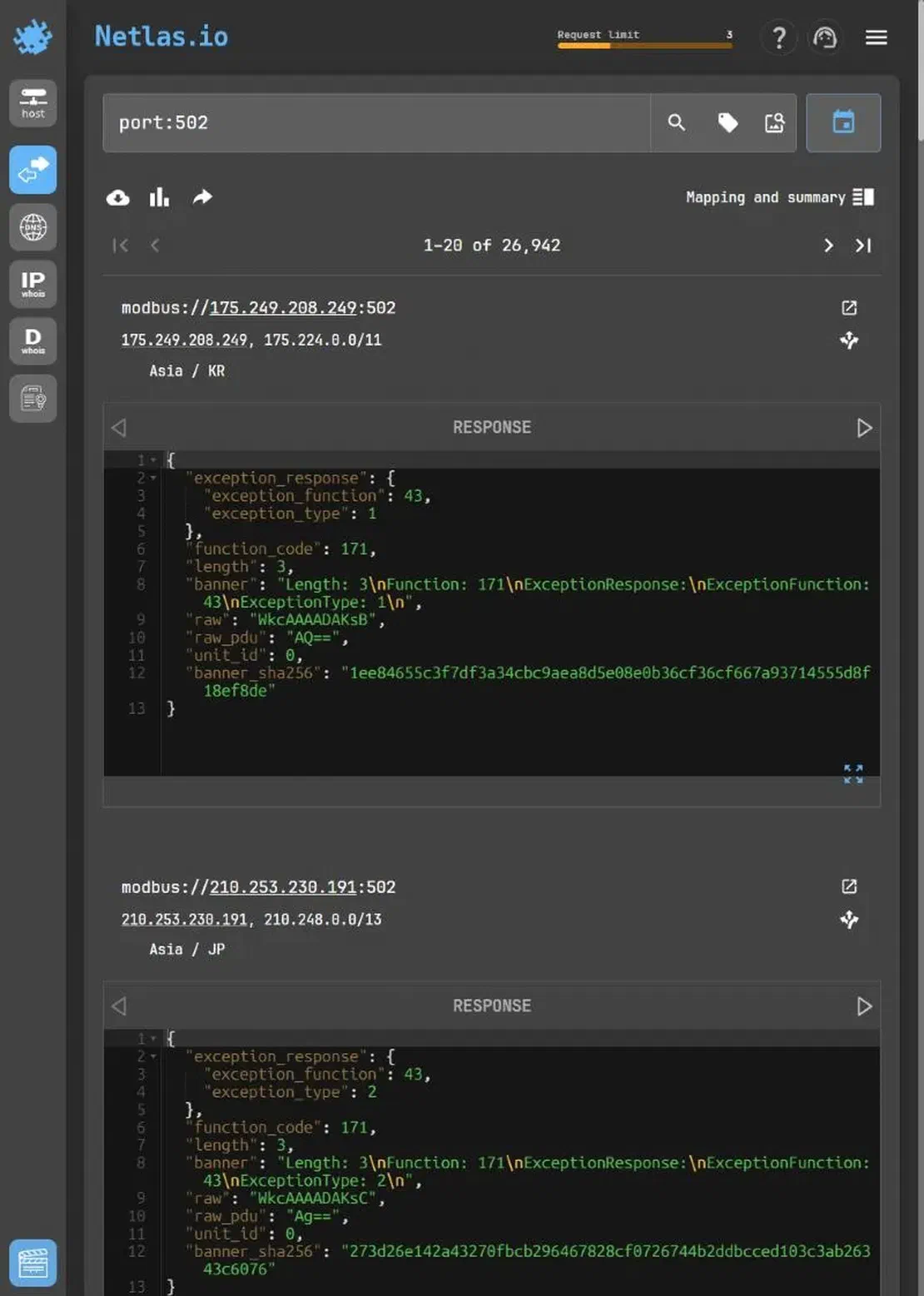Collapse exception_response block in KR result
Screen dimensions: 924x1296
pyautogui.click(x=153, y=478)
